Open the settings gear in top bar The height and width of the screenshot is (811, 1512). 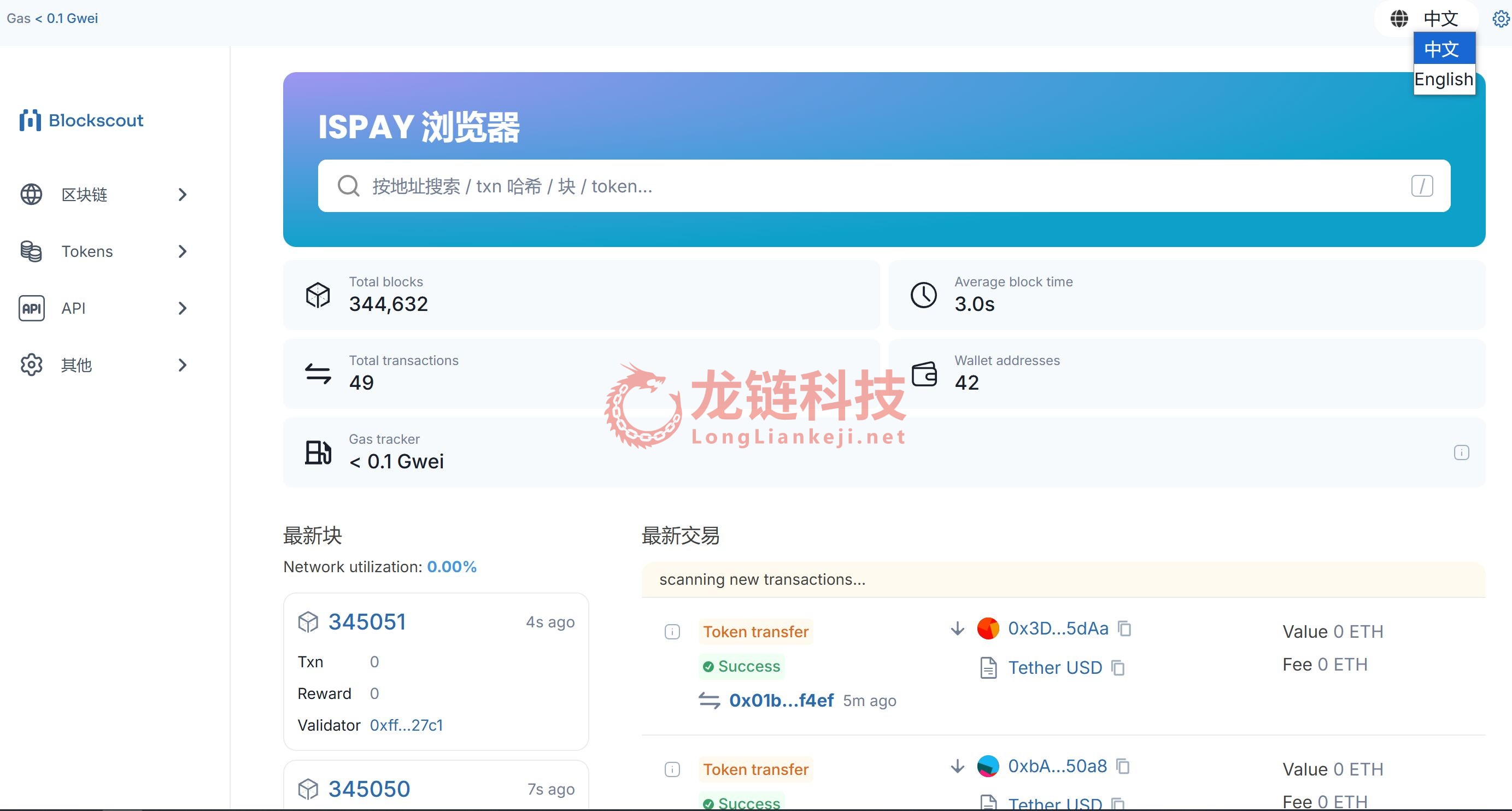[1501, 19]
